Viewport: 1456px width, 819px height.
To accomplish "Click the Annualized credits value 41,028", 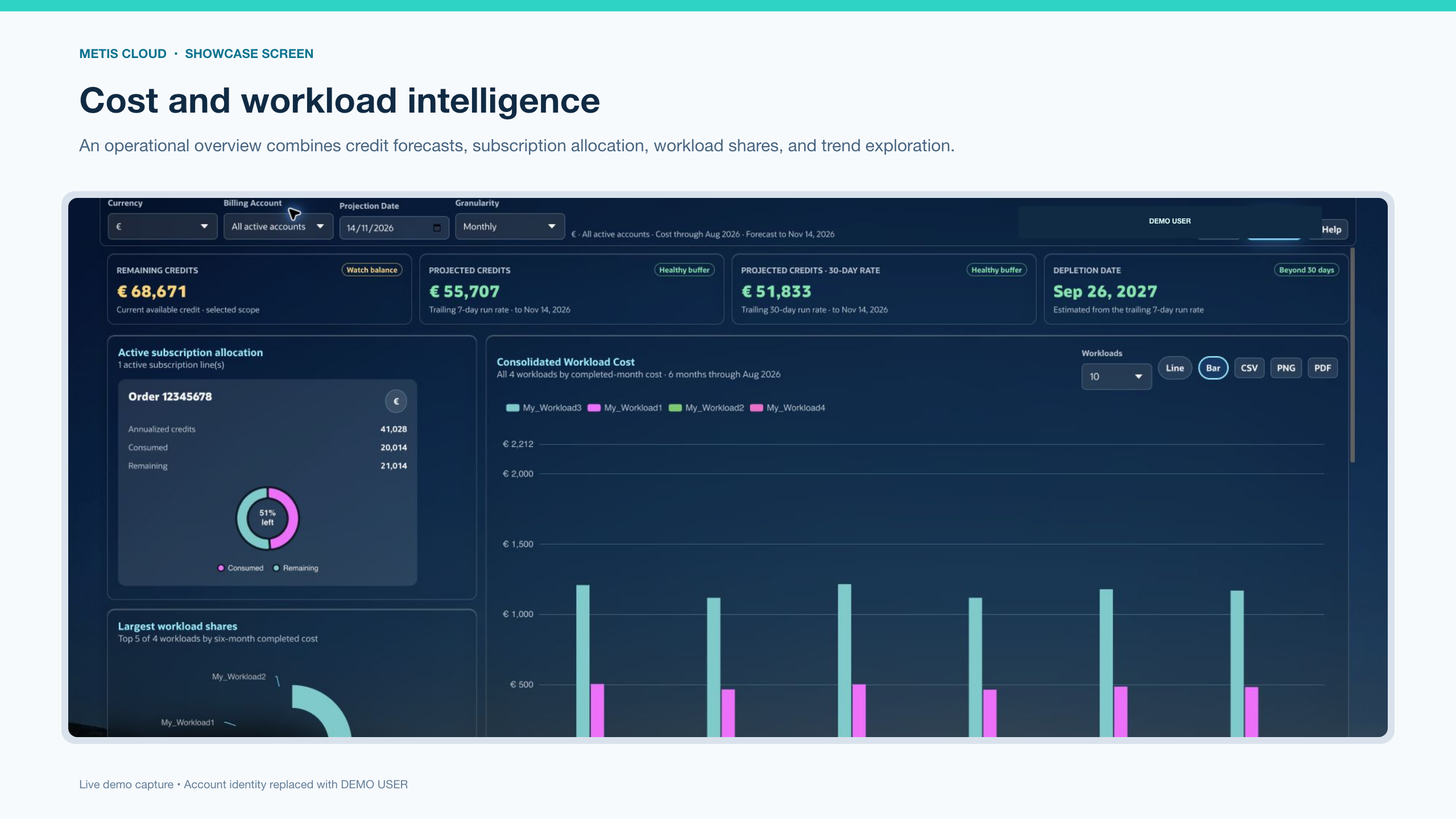I will (x=394, y=429).
